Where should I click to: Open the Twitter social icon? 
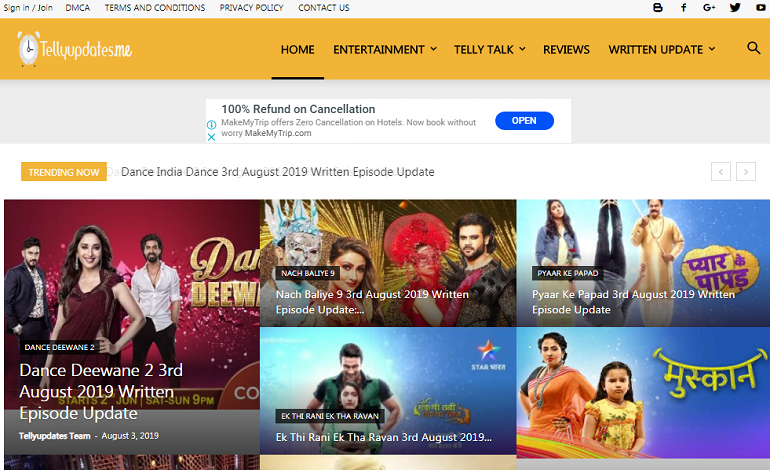pos(735,7)
